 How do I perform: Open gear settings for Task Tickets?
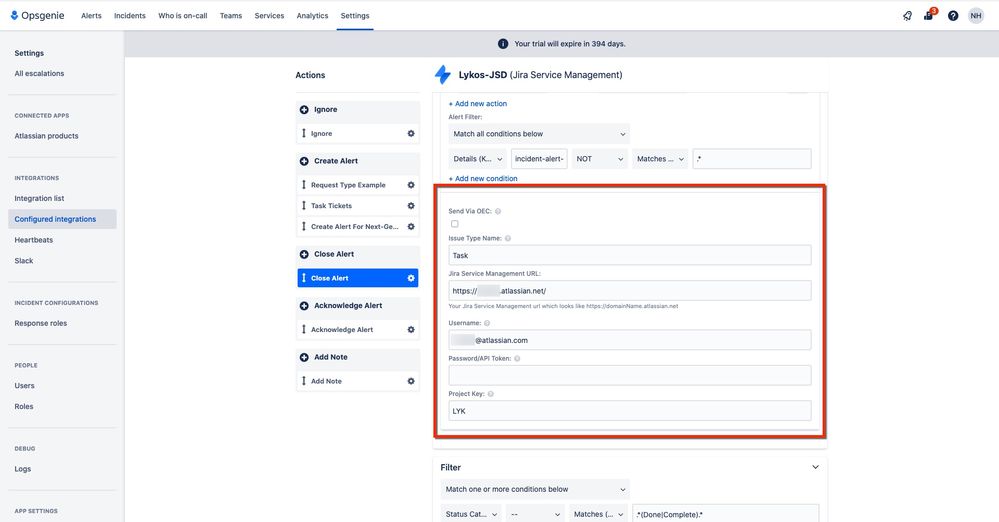click(x=411, y=206)
